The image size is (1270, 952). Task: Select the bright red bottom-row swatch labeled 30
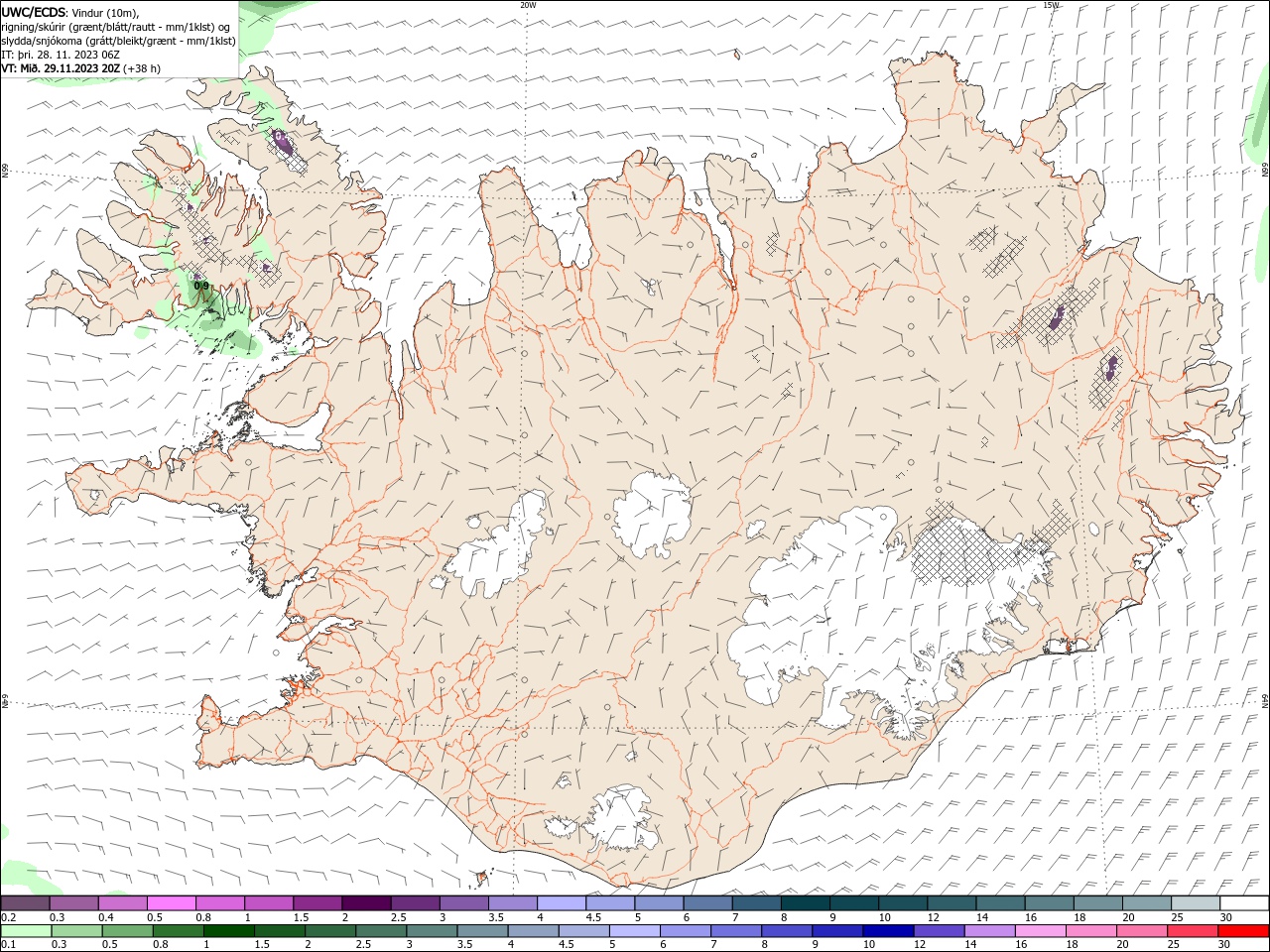point(1242,931)
